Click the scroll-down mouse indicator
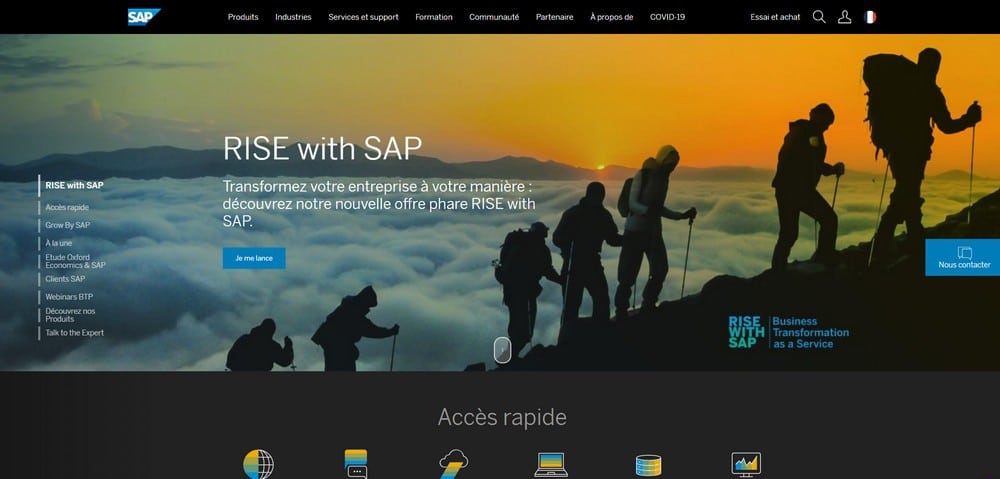Screen dimensions: 1000x479 click(503, 349)
